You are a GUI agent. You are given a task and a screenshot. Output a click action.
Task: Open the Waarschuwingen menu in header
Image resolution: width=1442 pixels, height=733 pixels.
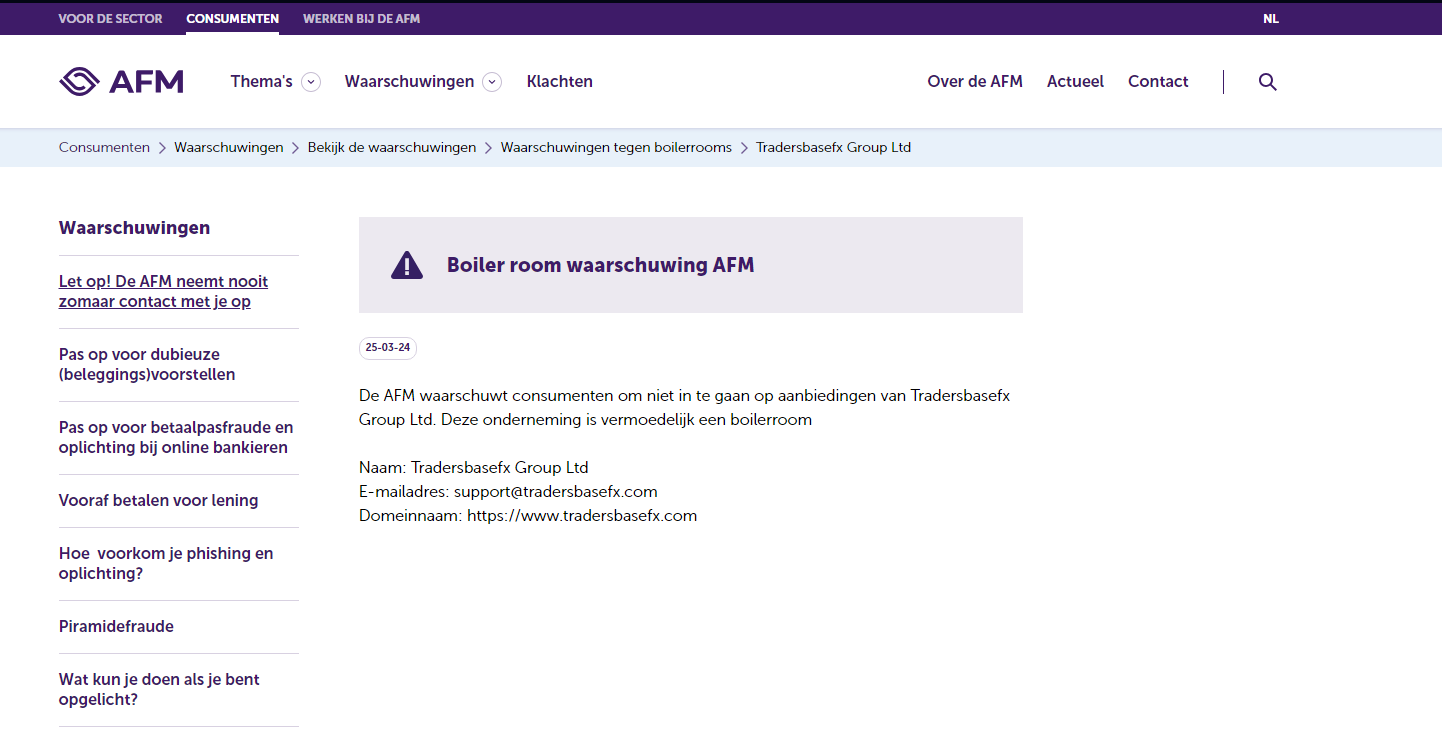coord(409,82)
